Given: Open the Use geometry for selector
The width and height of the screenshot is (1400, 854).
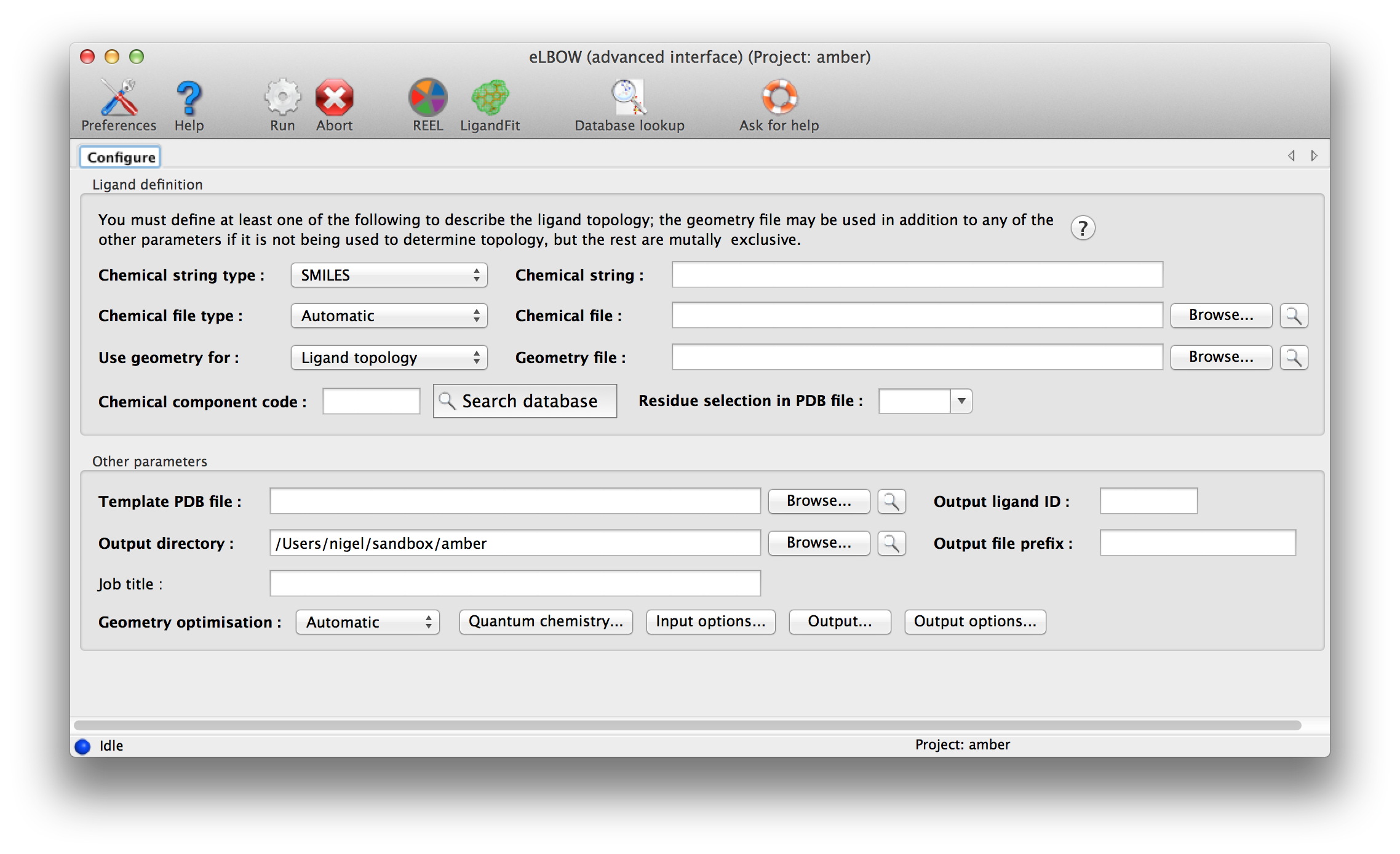Looking at the screenshot, I should [x=388, y=357].
